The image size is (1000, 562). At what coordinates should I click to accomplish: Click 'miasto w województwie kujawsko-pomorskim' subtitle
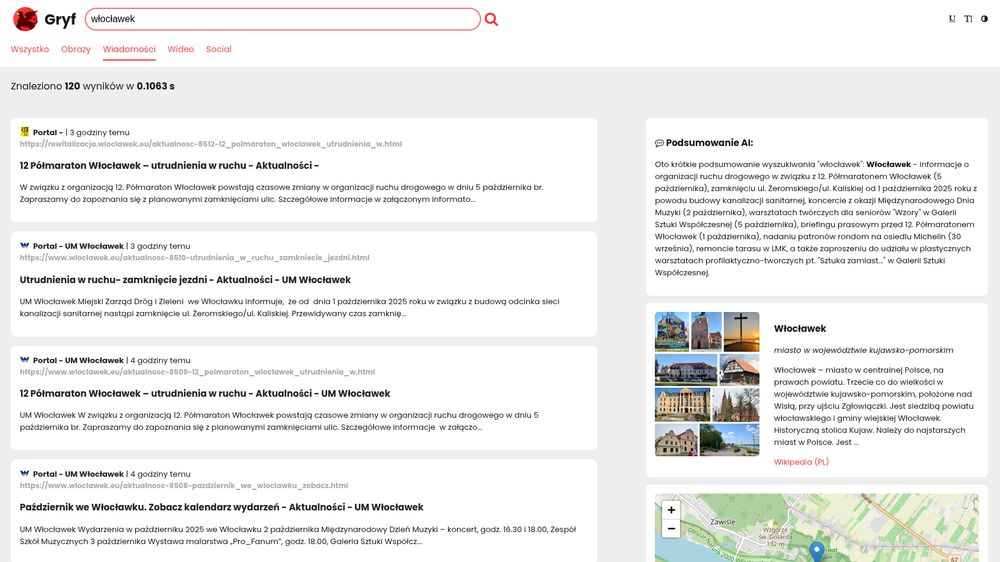coord(864,350)
